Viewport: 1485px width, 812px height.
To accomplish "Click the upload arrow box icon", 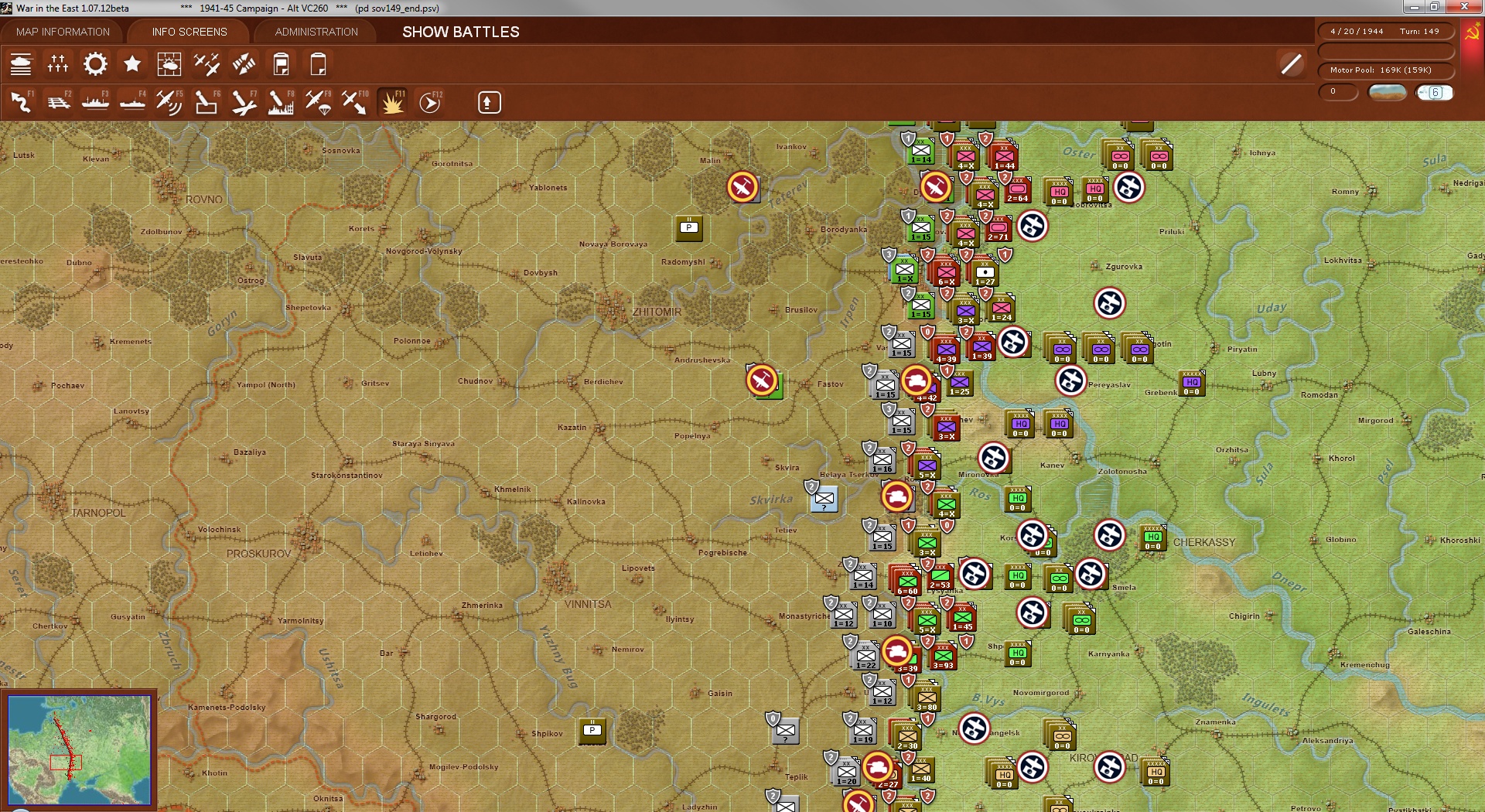I will (x=489, y=102).
